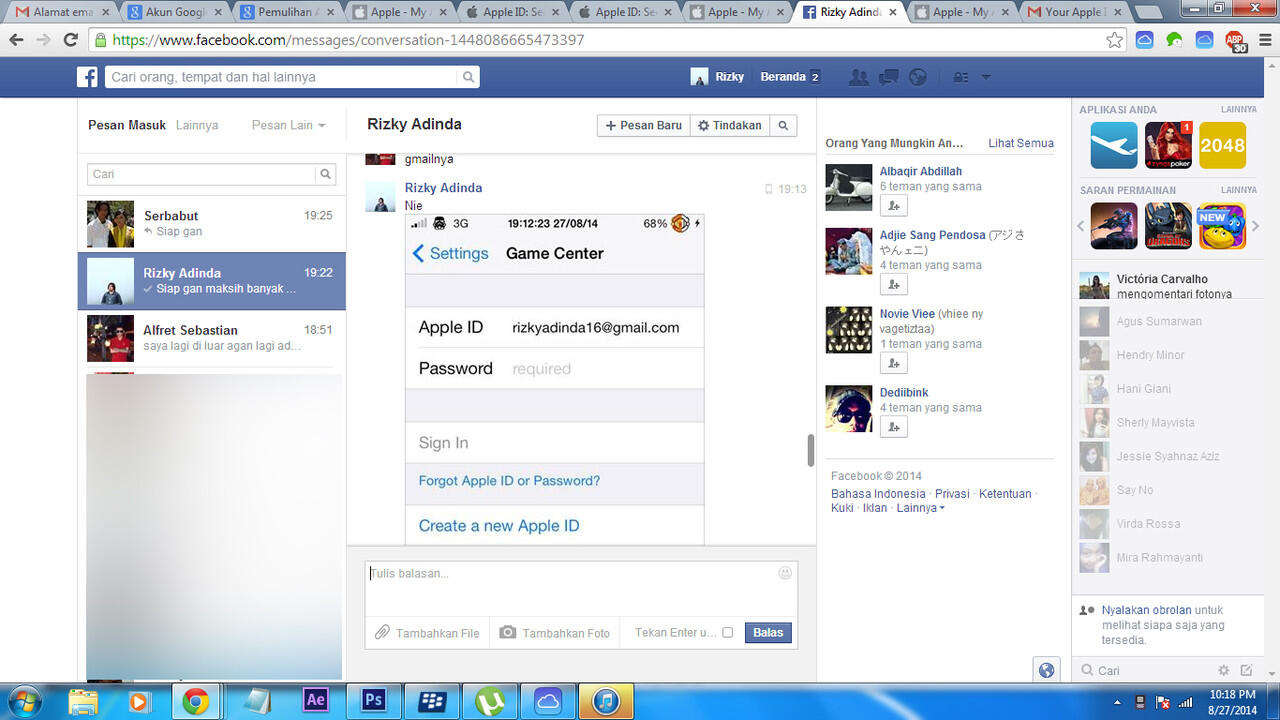Image resolution: width=1280 pixels, height=720 pixels.
Task: Click the Pesan Baru button
Action: (x=644, y=126)
